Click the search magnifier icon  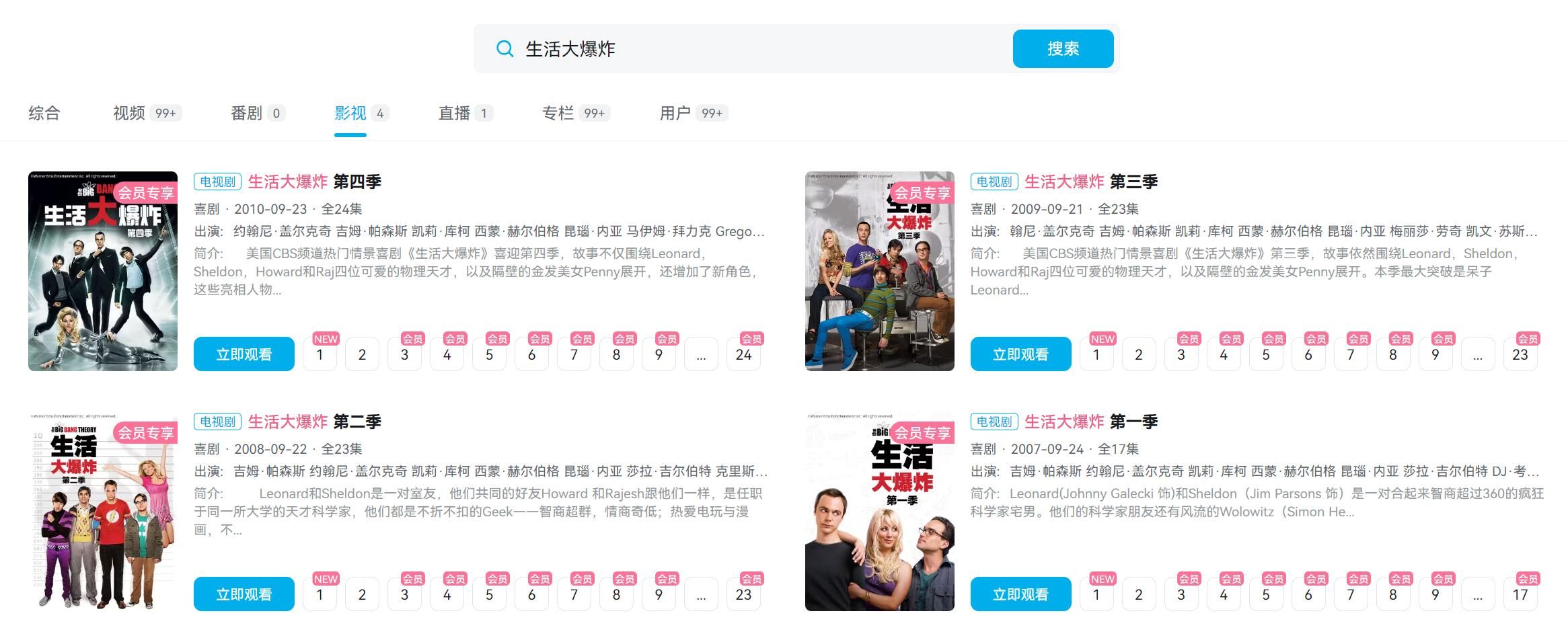[505, 48]
